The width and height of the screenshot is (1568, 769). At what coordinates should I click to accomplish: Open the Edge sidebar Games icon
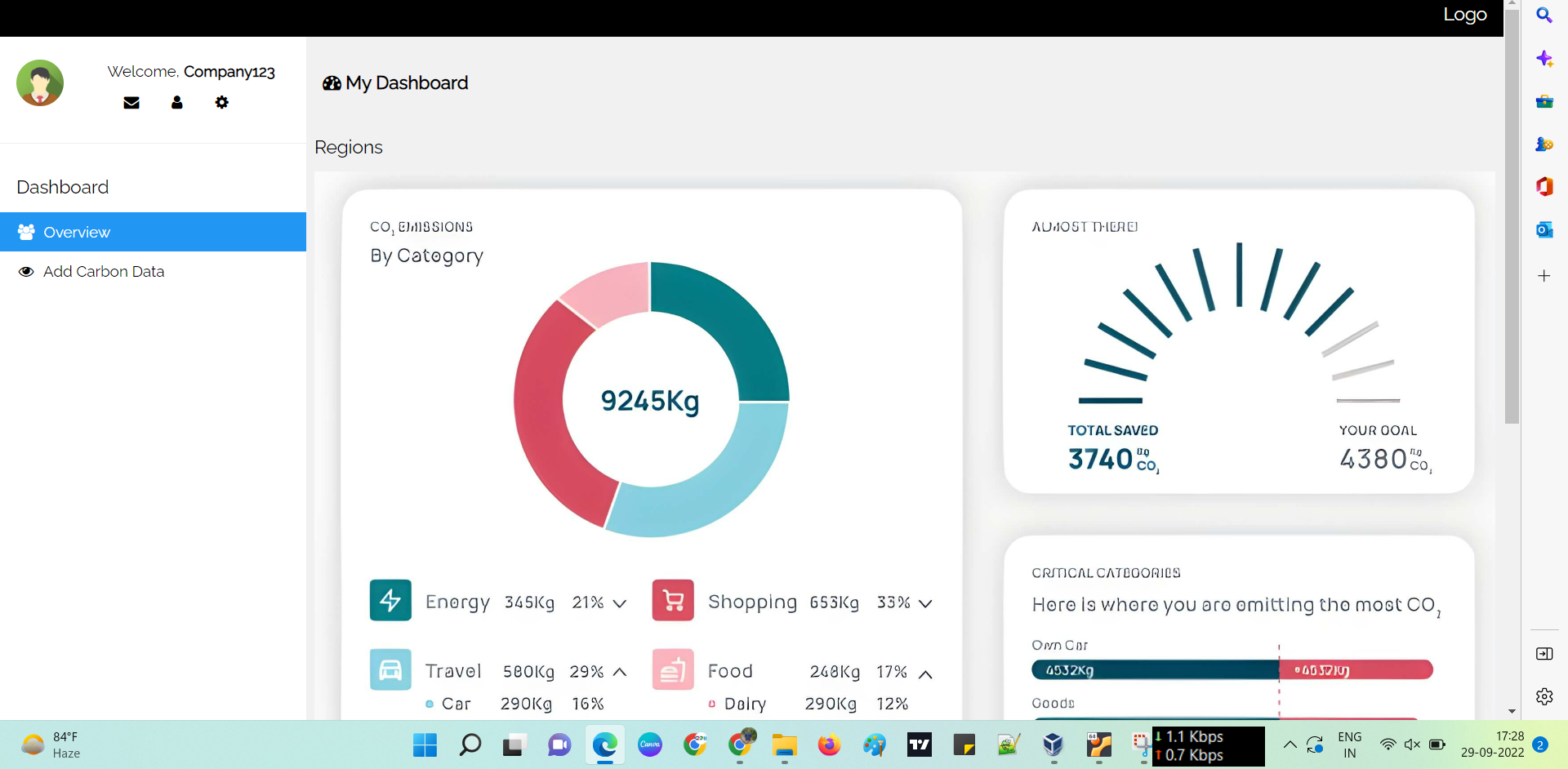(x=1544, y=144)
